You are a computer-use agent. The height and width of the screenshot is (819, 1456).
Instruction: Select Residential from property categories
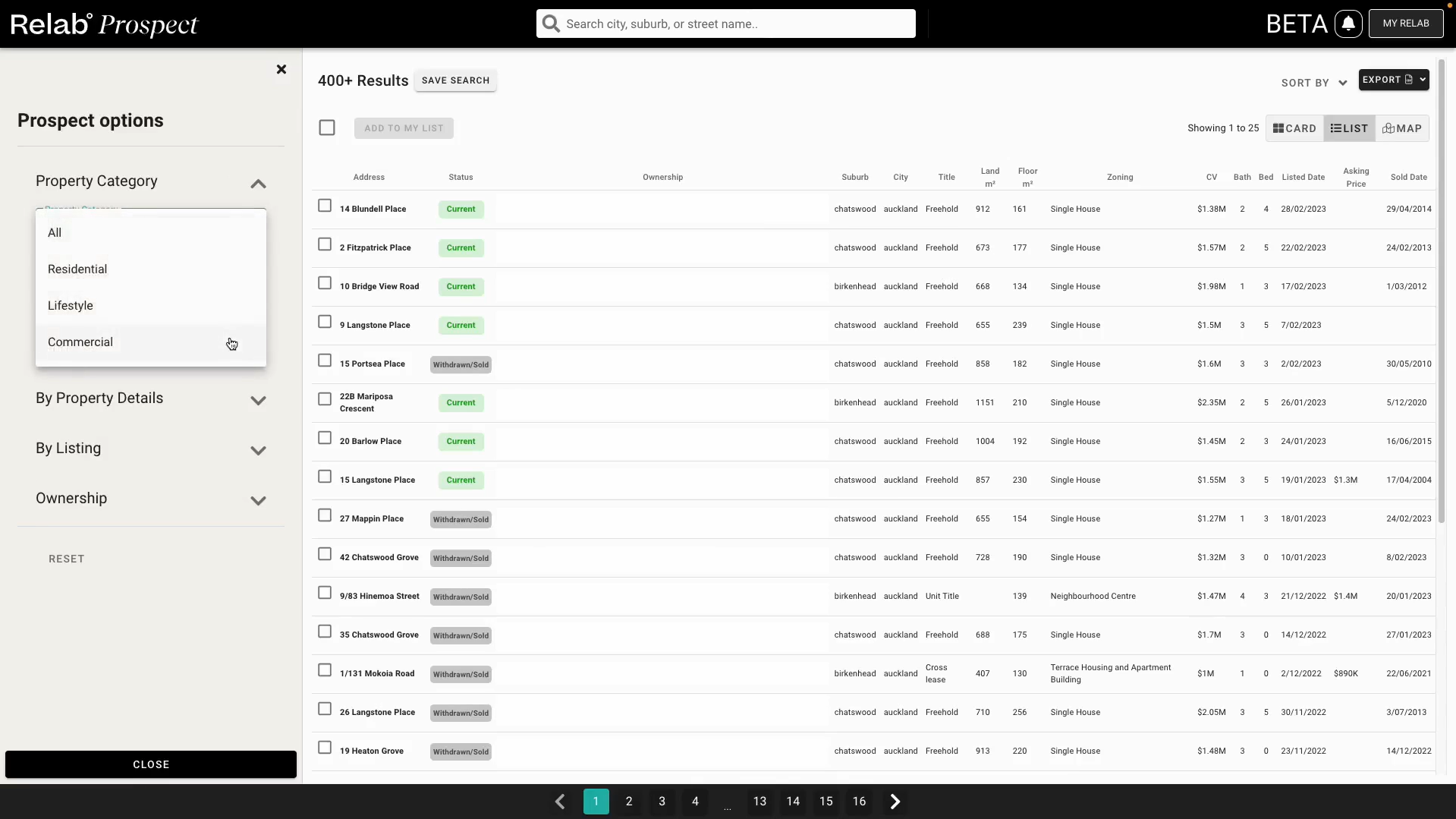point(77,269)
